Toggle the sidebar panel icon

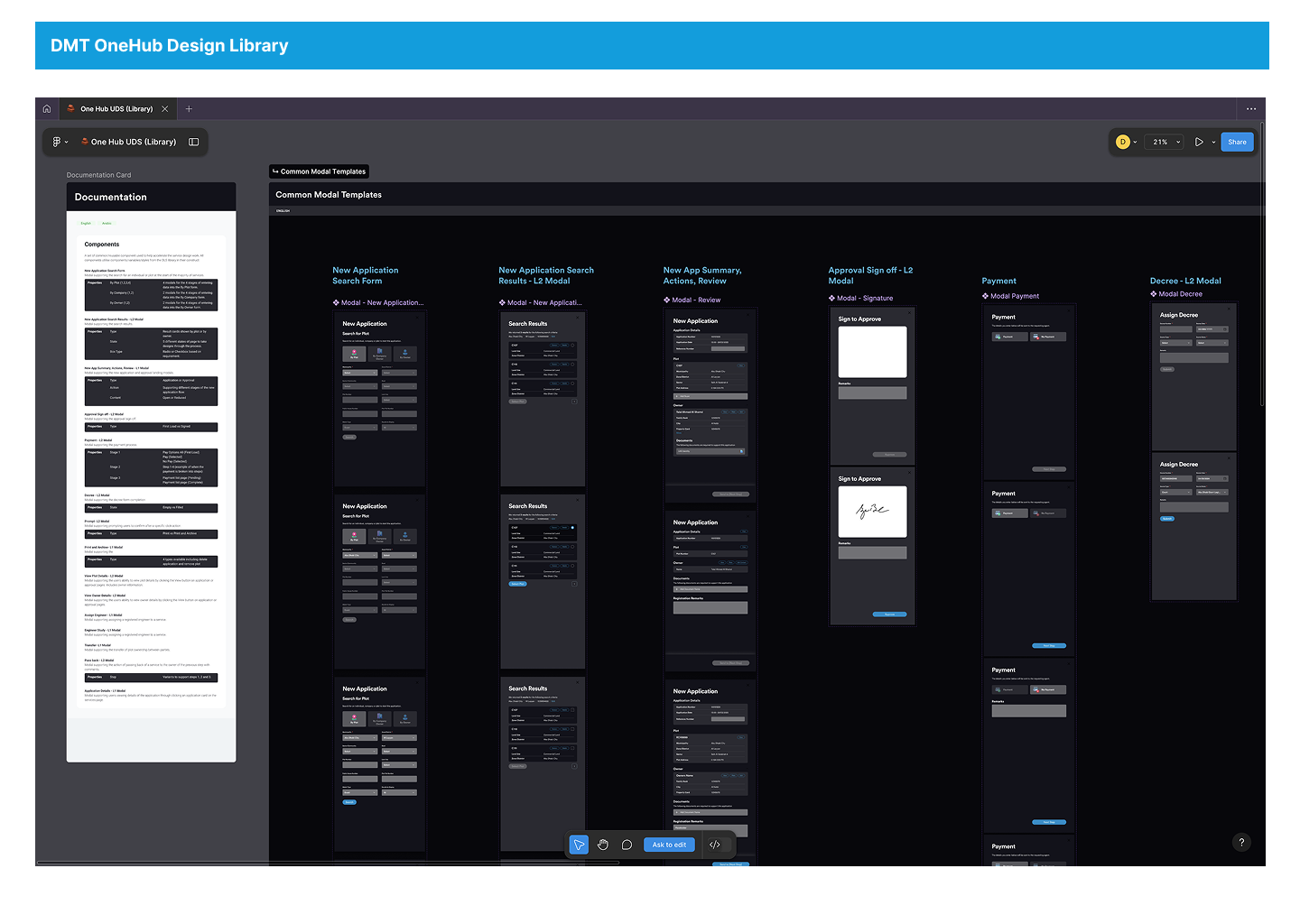193,142
